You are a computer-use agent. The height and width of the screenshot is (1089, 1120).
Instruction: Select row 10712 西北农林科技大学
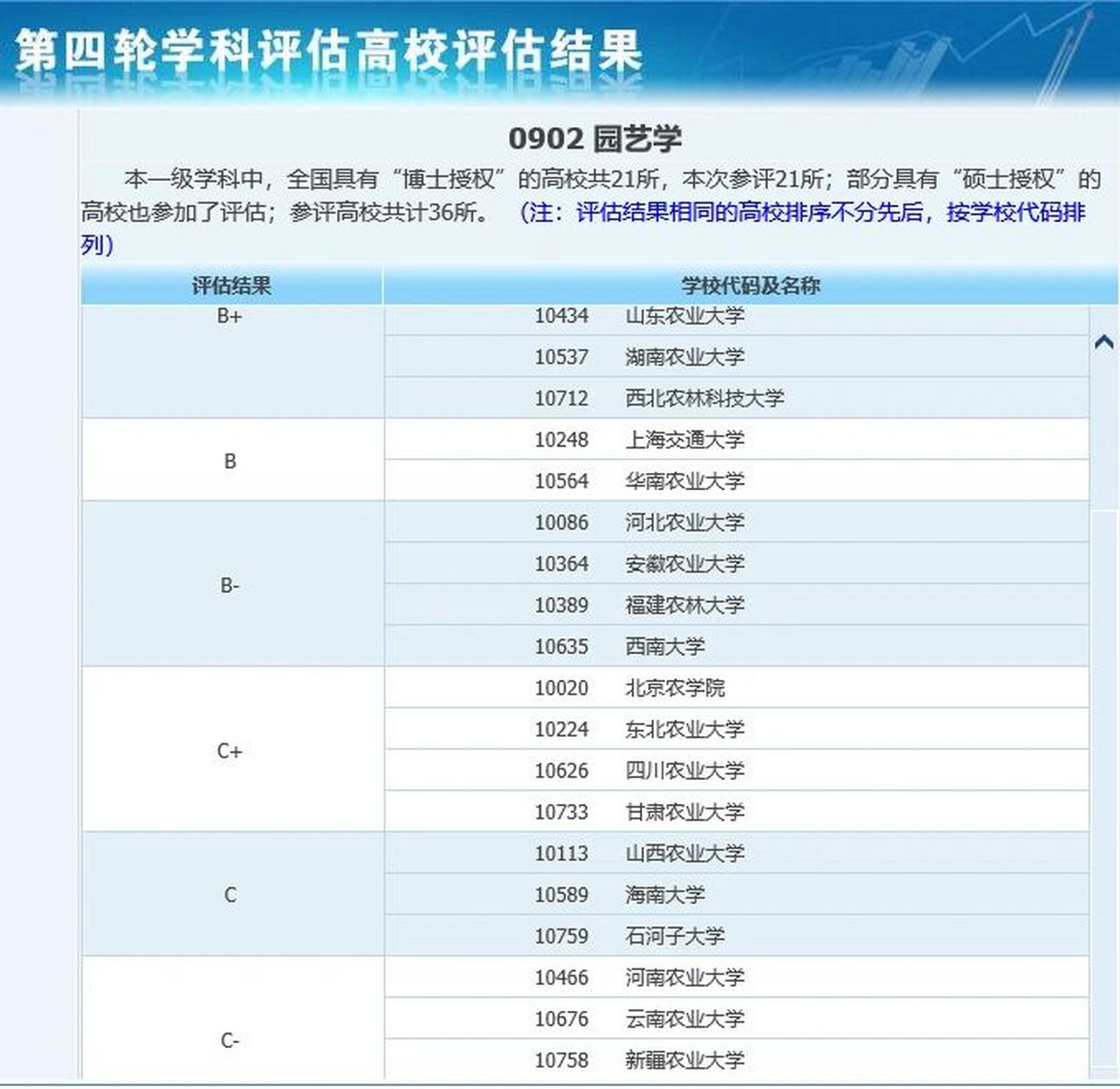pos(736,397)
